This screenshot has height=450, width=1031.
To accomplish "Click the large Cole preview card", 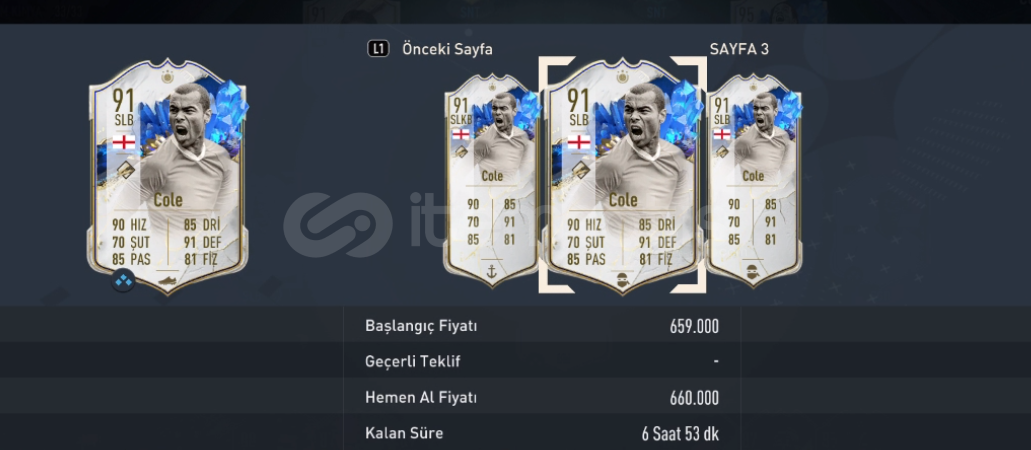I will [168, 175].
